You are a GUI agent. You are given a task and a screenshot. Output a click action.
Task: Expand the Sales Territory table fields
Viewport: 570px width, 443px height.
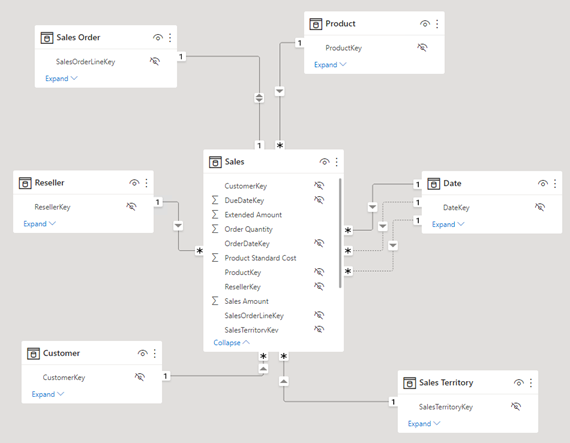(424, 424)
